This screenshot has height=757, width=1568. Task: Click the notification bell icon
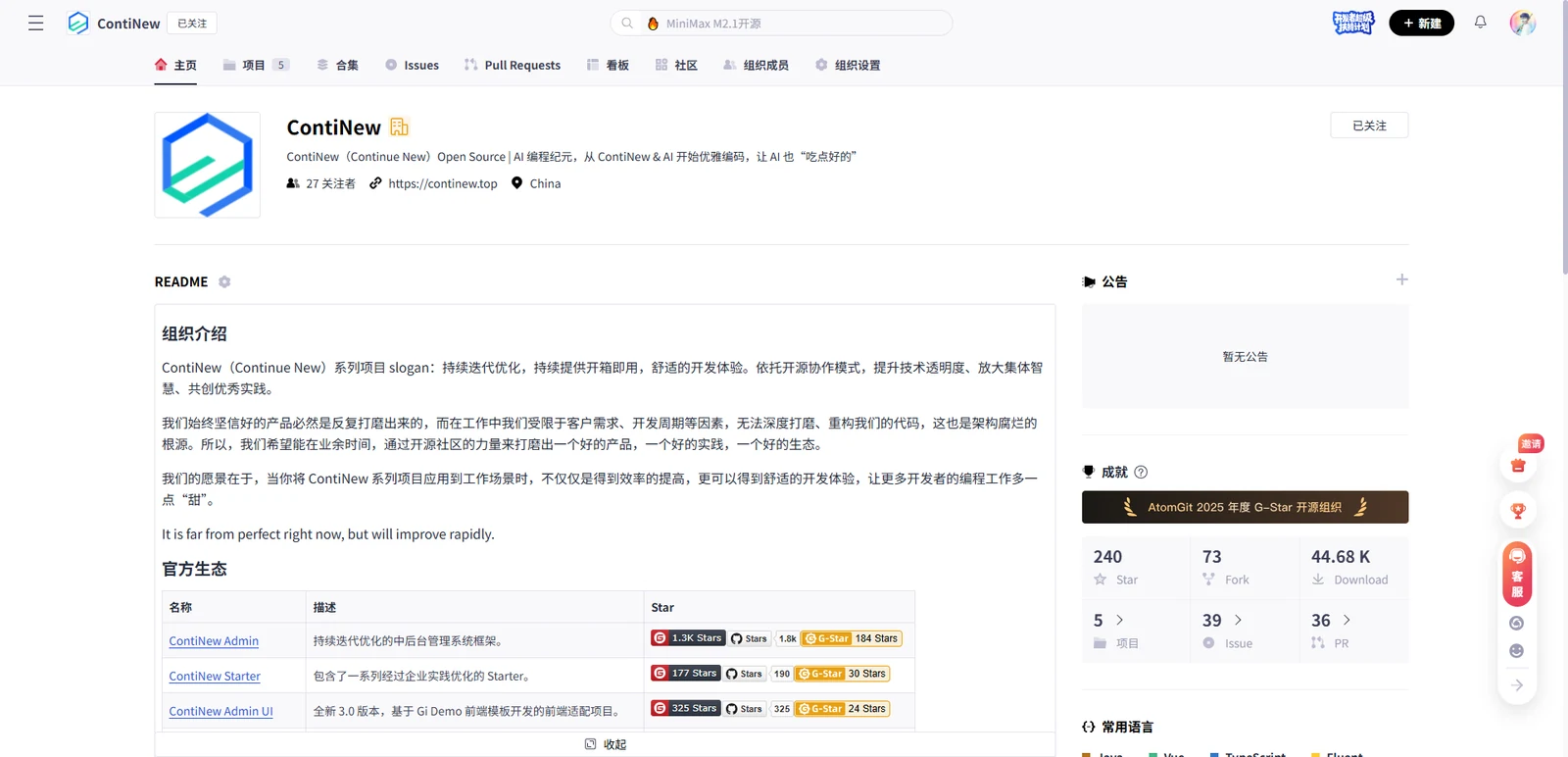[1480, 23]
